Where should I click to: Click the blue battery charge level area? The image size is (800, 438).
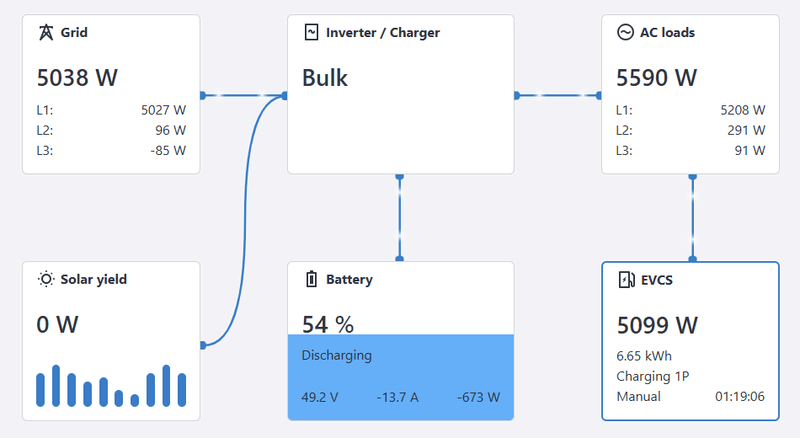tap(400, 376)
